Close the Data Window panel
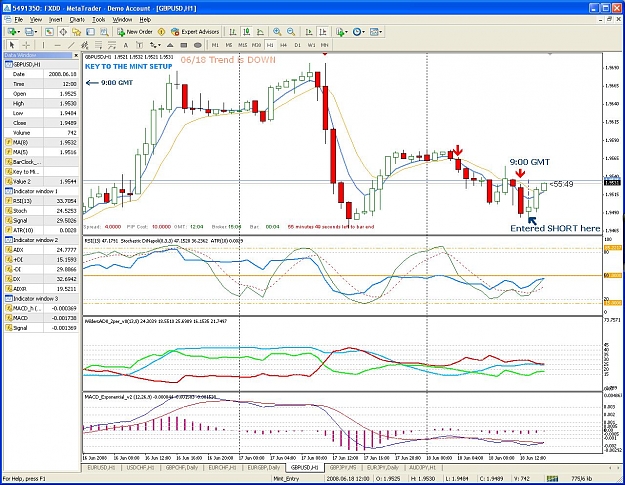Viewport: 625px width, 485px height. coord(76,55)
